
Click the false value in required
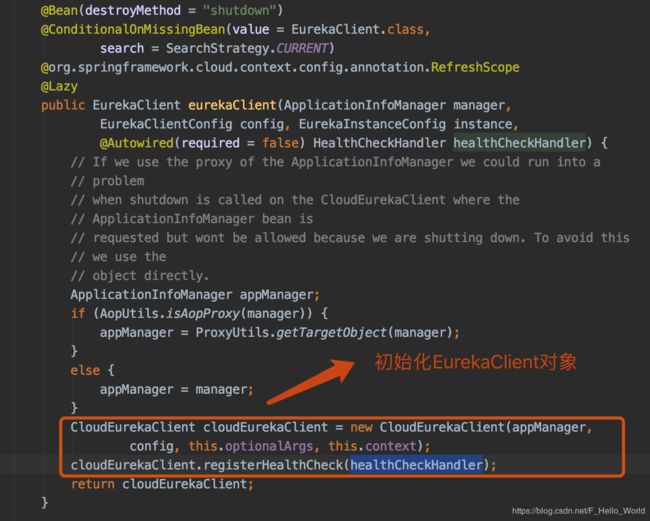click(x=280, y=143)
